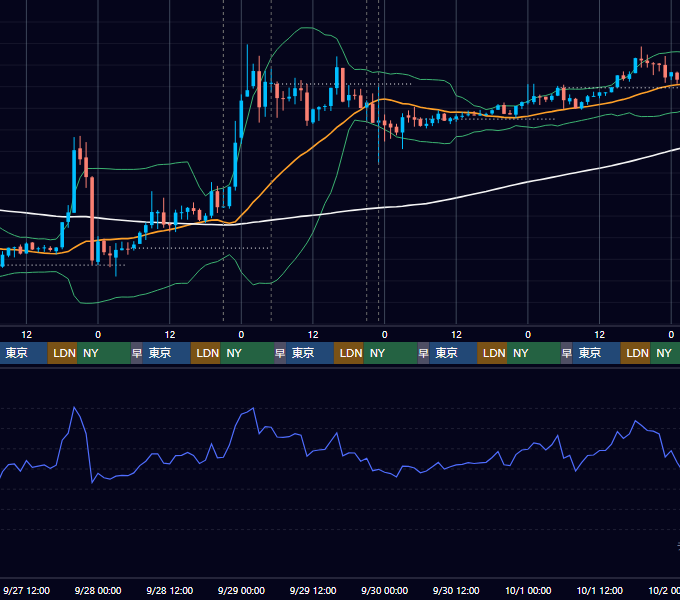Select the NY session block above 9/30 00:00
The image size is (680, 600).
click(390, 353)
